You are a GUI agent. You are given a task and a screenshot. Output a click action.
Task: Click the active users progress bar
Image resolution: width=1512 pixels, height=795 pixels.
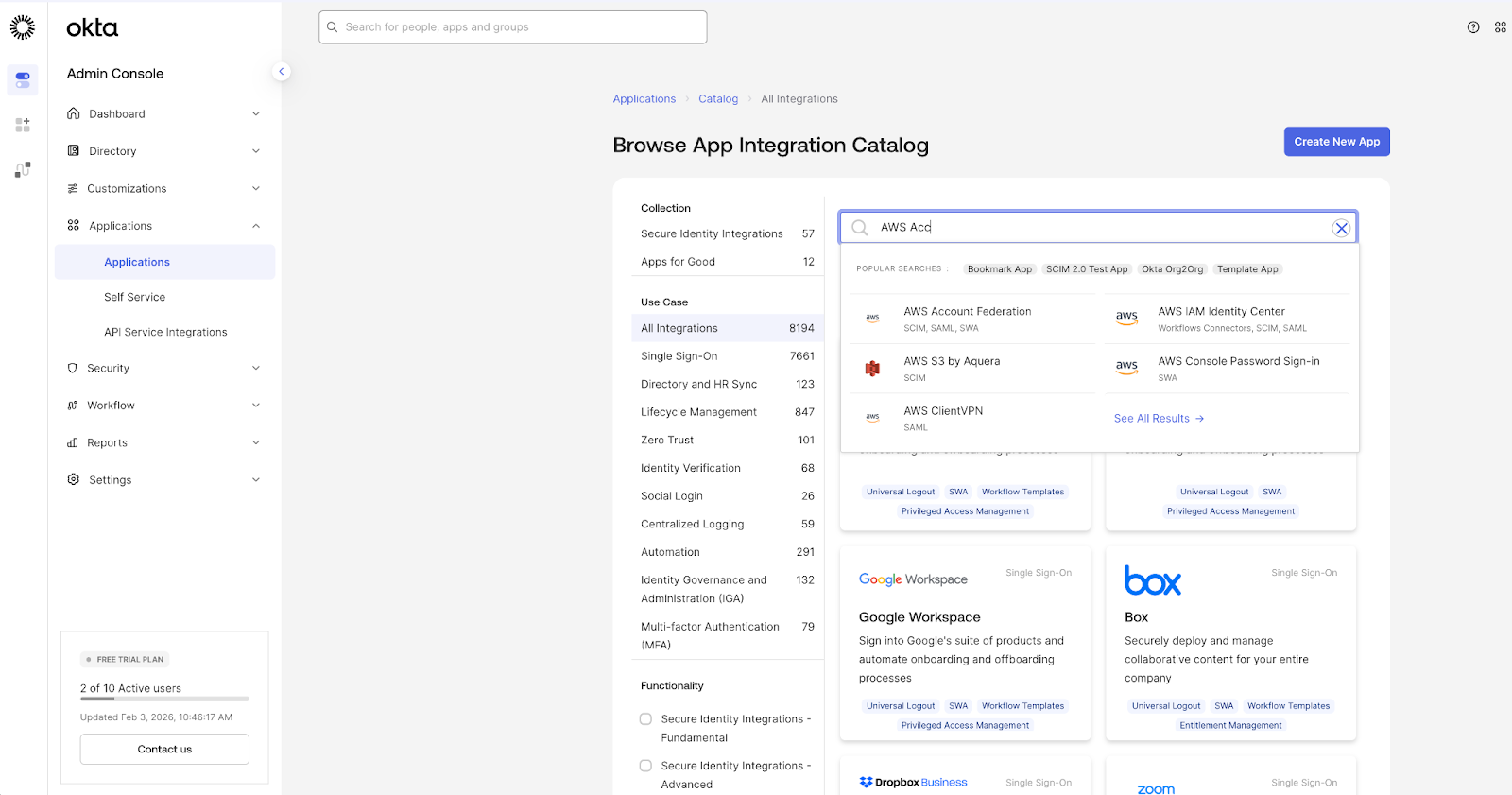click(x=164, y=700)
